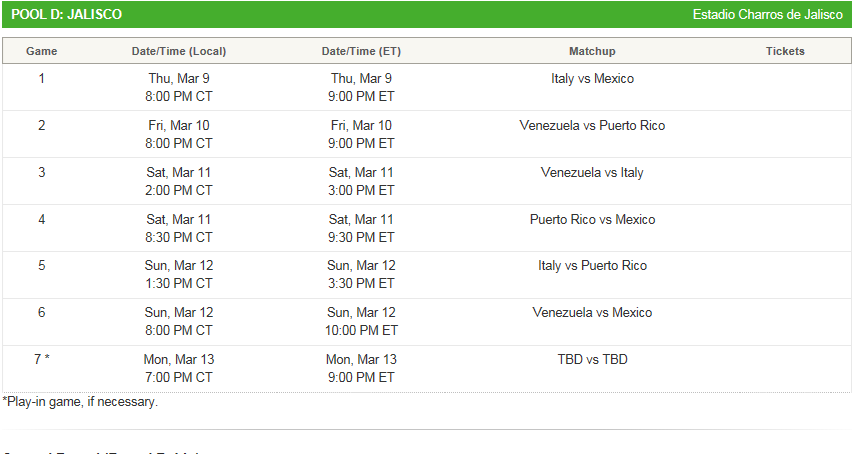
Task: Click the Matchup column header
Action: click(x=592, y=51)
